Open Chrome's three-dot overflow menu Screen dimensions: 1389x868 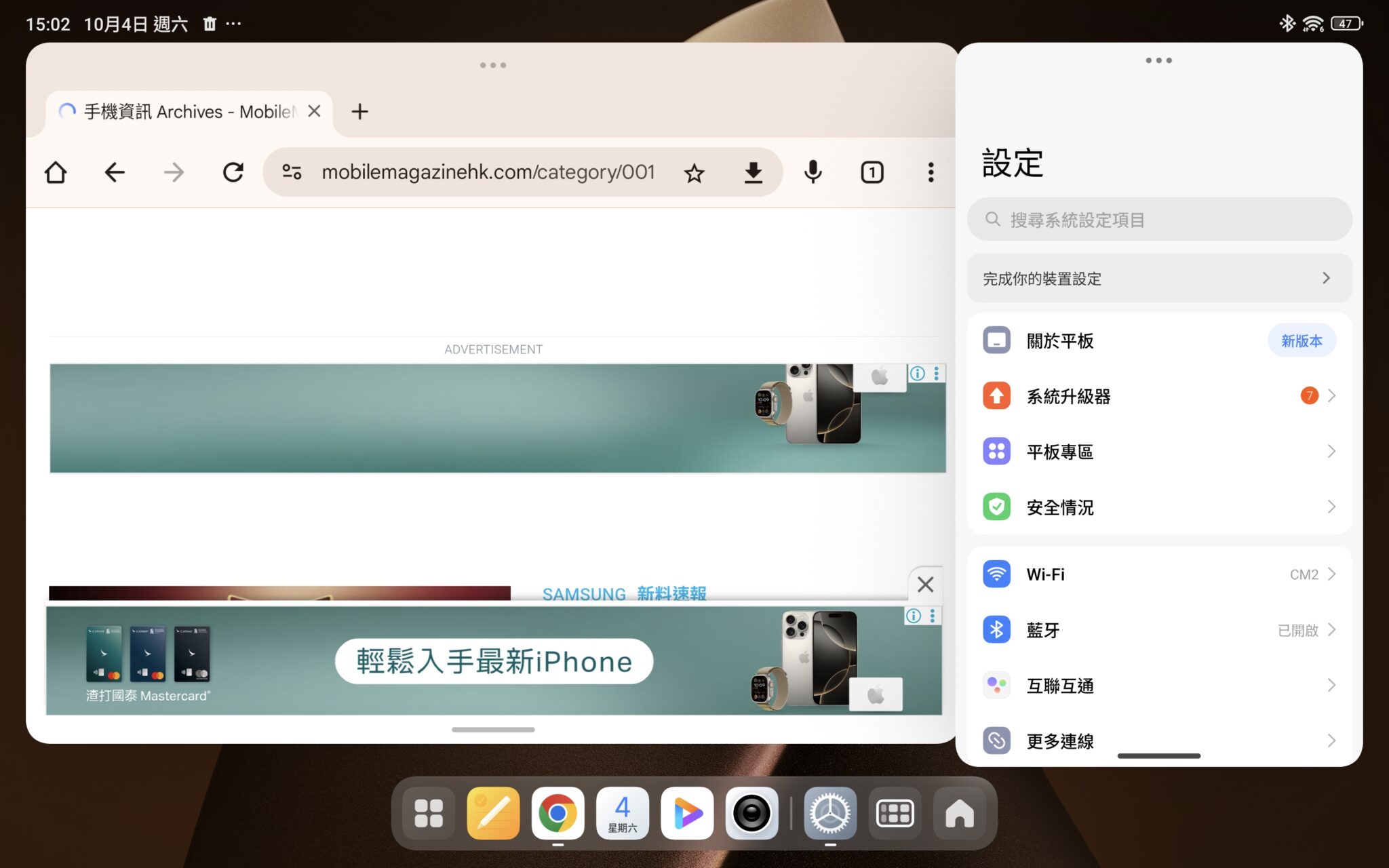coord(931,172)
